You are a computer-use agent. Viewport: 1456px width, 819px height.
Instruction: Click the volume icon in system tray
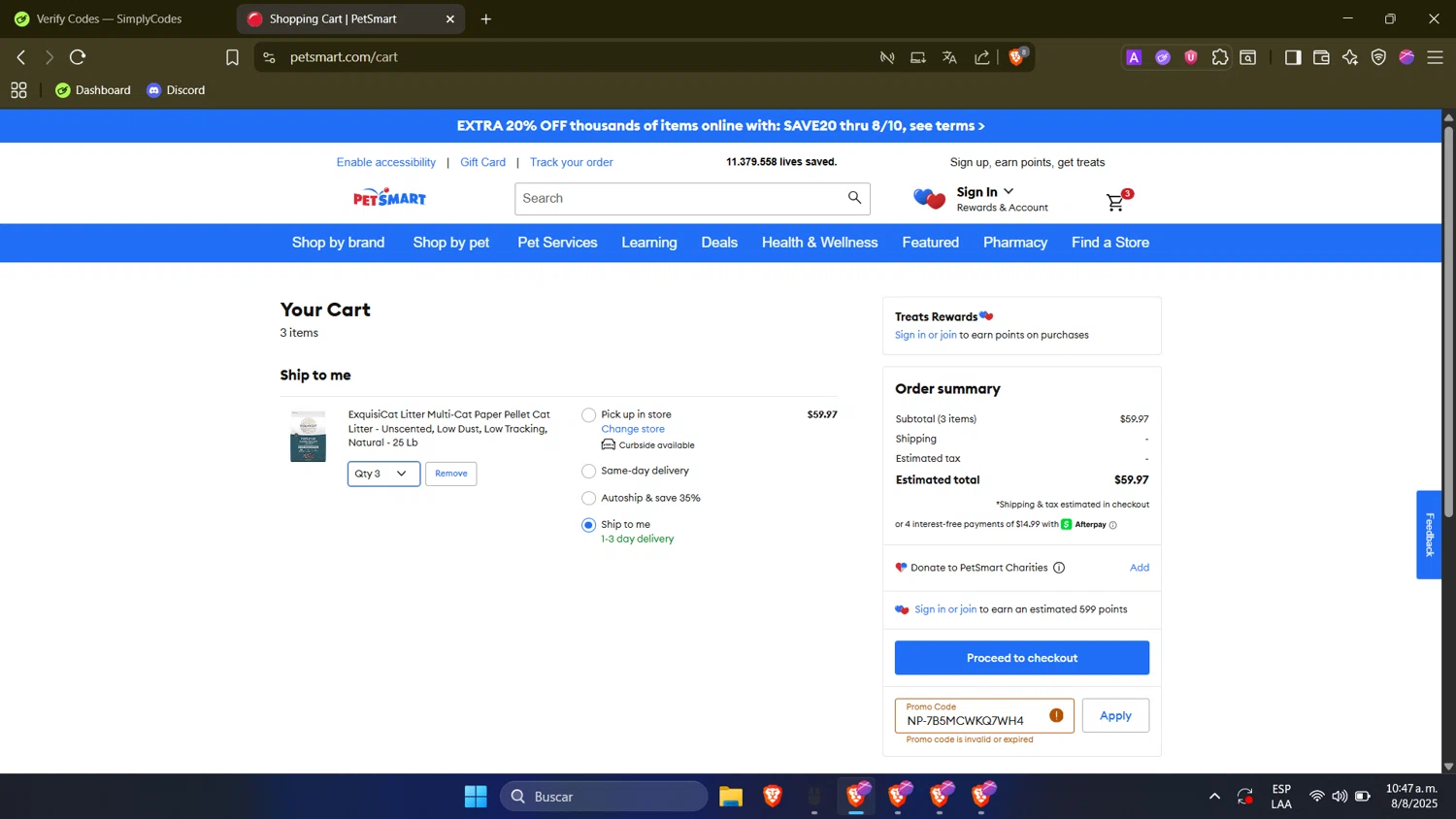click(1340, 796)
